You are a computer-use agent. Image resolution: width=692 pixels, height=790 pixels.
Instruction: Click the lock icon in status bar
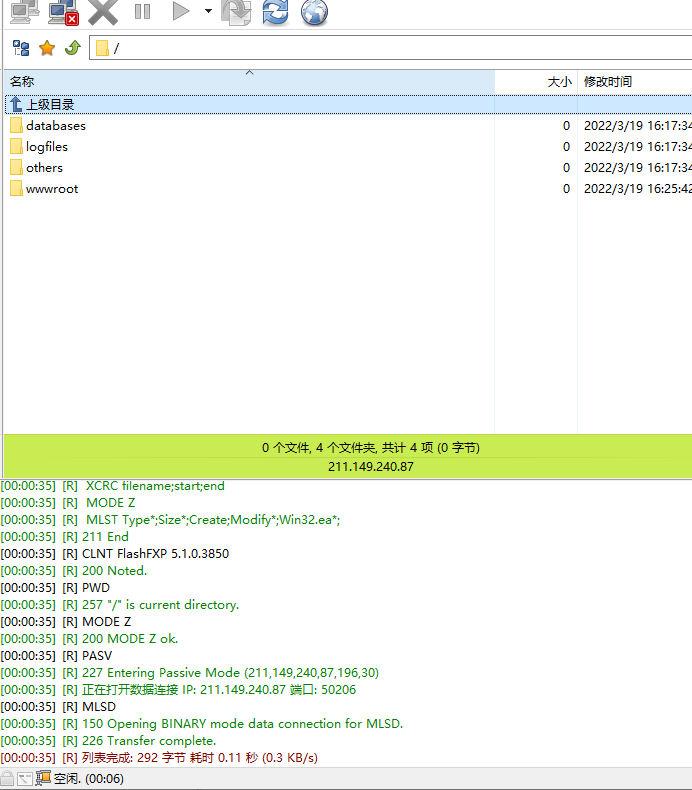click(9, 778)
